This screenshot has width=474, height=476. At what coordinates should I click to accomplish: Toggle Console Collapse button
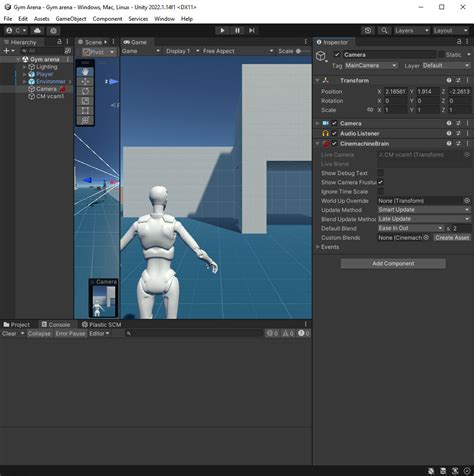click(39, 333)
